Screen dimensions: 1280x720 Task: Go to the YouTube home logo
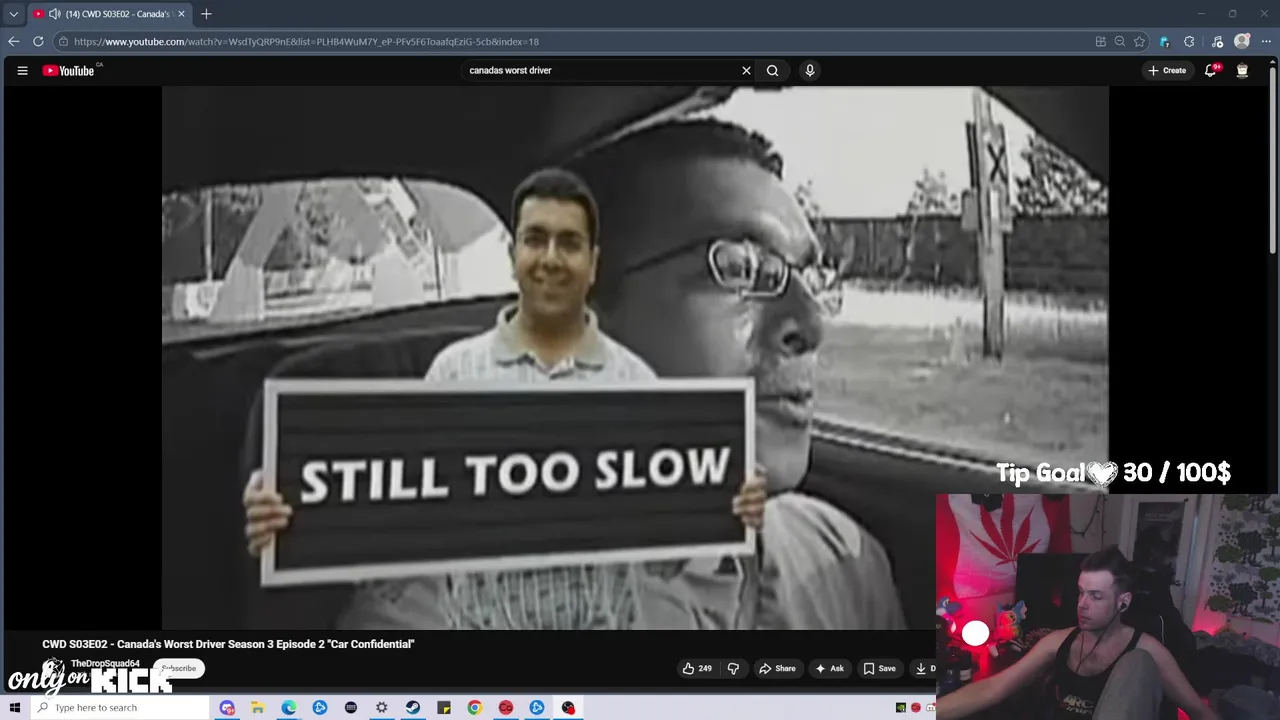point(68,70)
